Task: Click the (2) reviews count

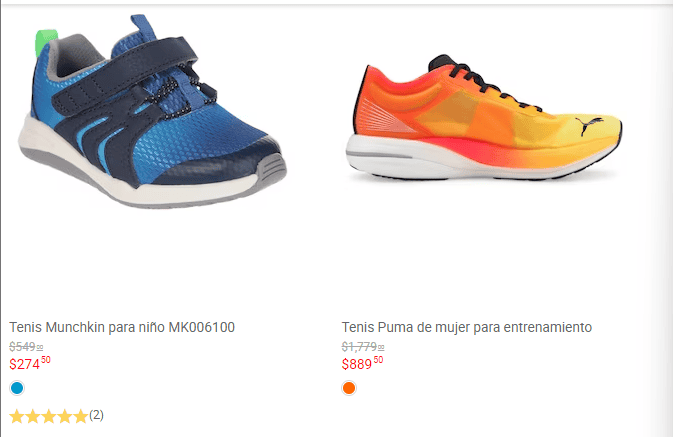Action: pos(97,415)
